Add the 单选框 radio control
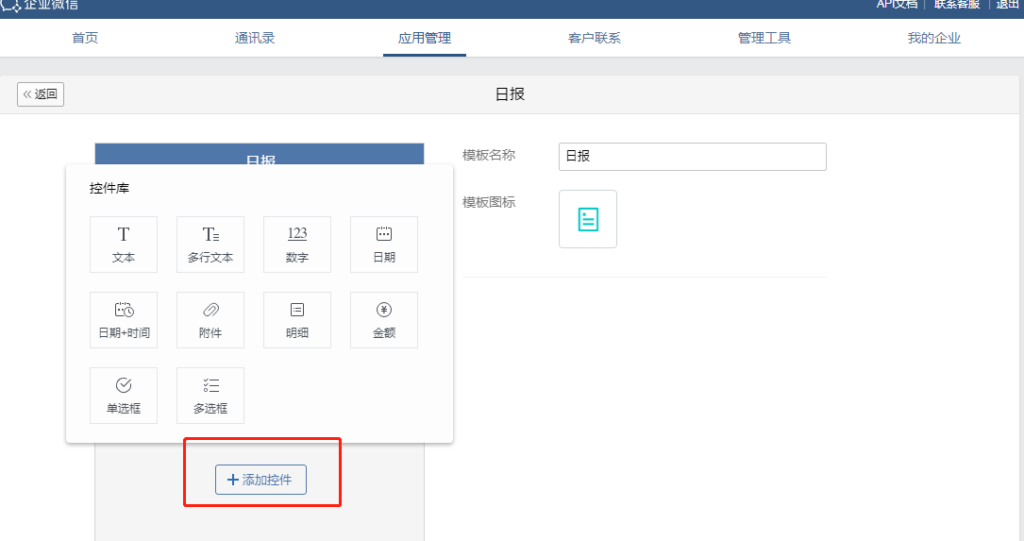The width and height of the screenshot is (1024, 541). pyautogui.click(x=123, y=395)
